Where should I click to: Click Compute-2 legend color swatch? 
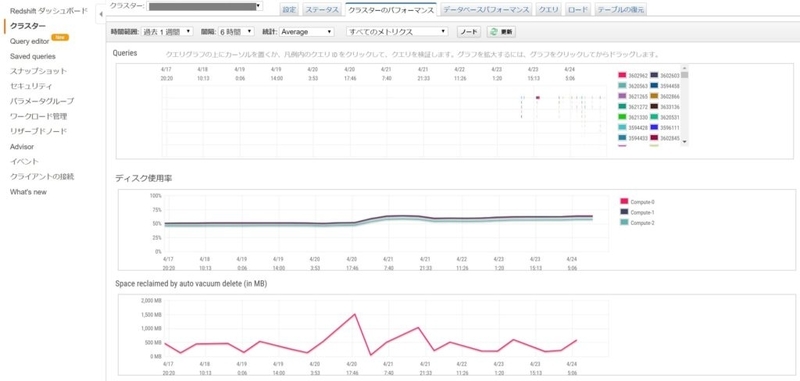pos(624,222)
